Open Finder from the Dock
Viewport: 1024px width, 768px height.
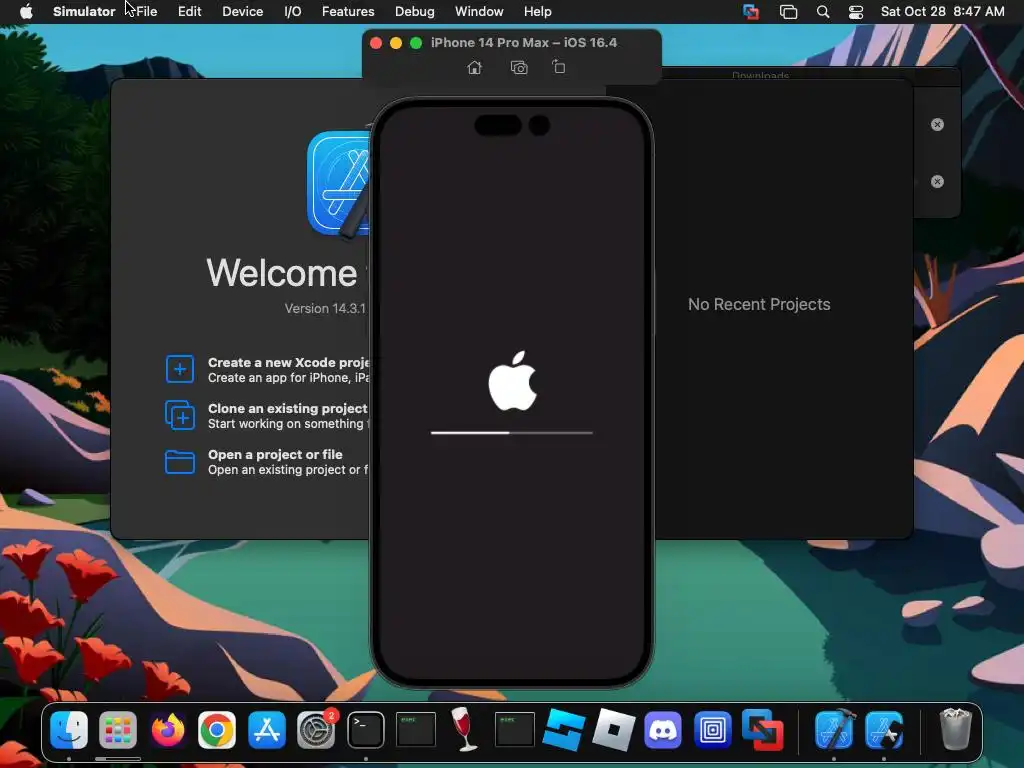click(69, 729)
